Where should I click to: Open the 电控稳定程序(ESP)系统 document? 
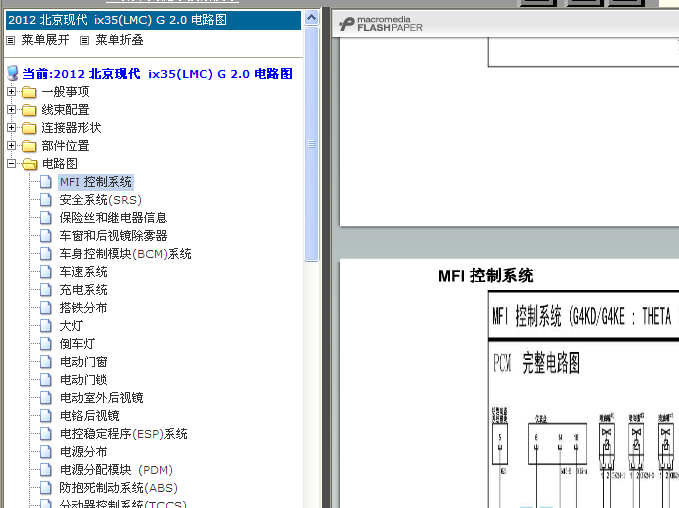(124, 434)
